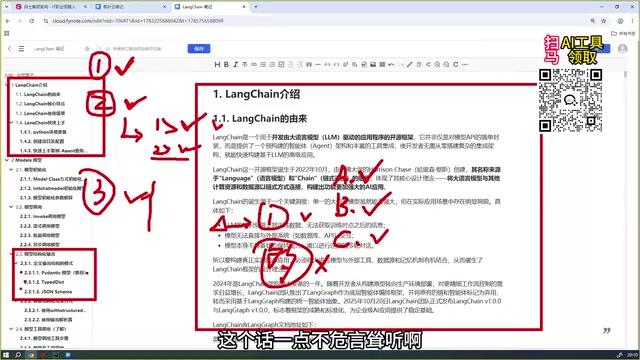
Task: Open '2.2.3. 批量调用模型' outline item
Action: pyautogui.click(x=40, y=235)
